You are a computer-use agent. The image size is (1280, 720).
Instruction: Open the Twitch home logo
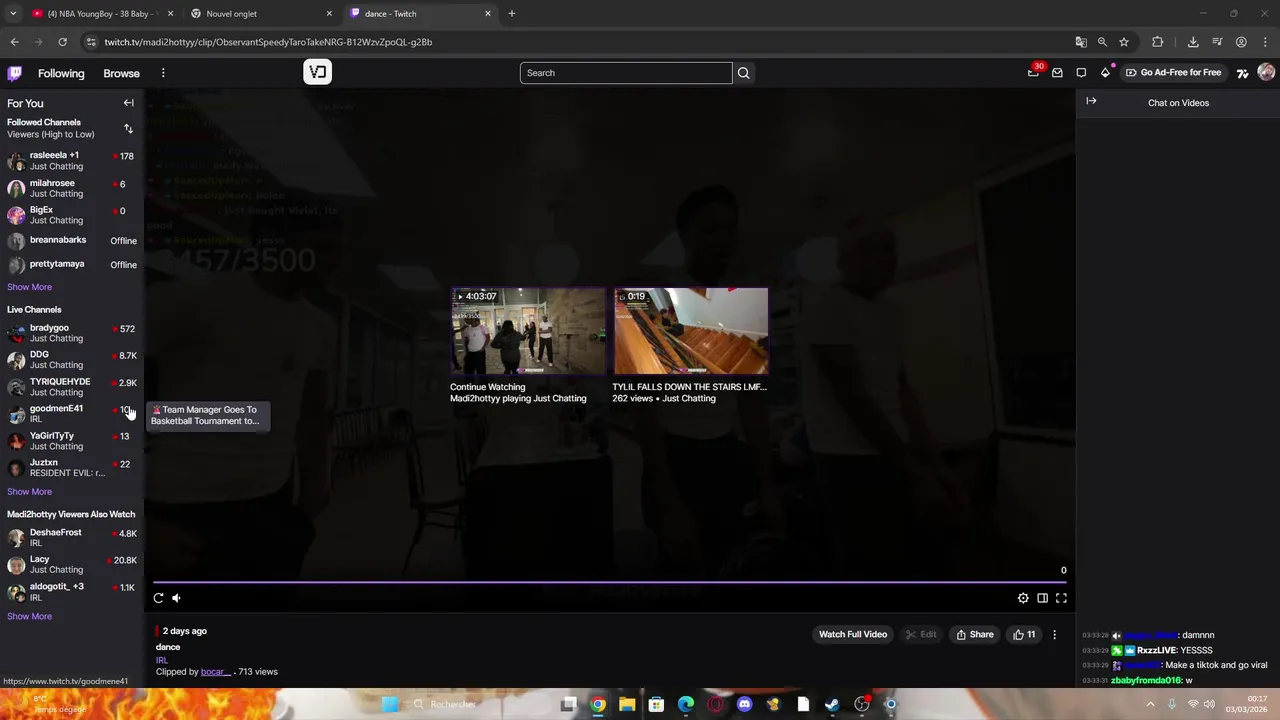point(14,73)
